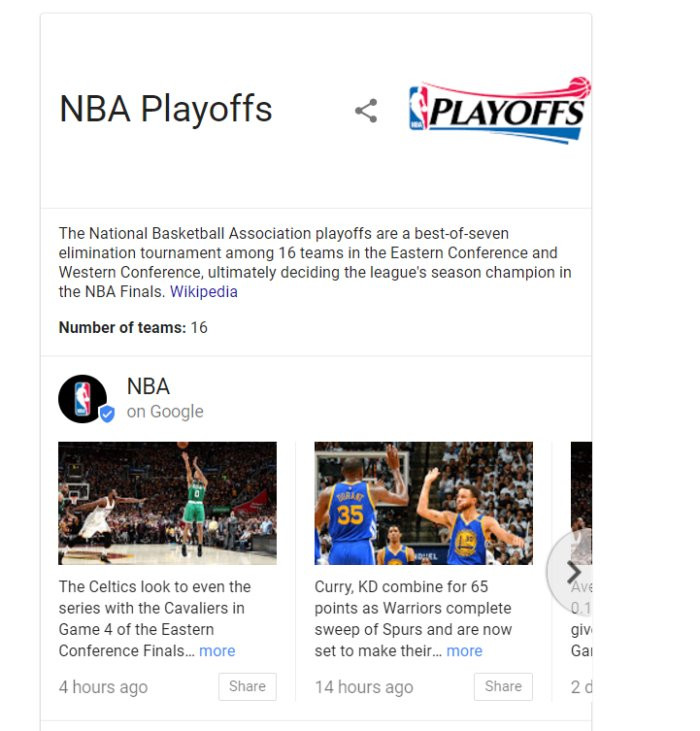
Task: Open the NBA profile avatar icon
Action: 82,399
